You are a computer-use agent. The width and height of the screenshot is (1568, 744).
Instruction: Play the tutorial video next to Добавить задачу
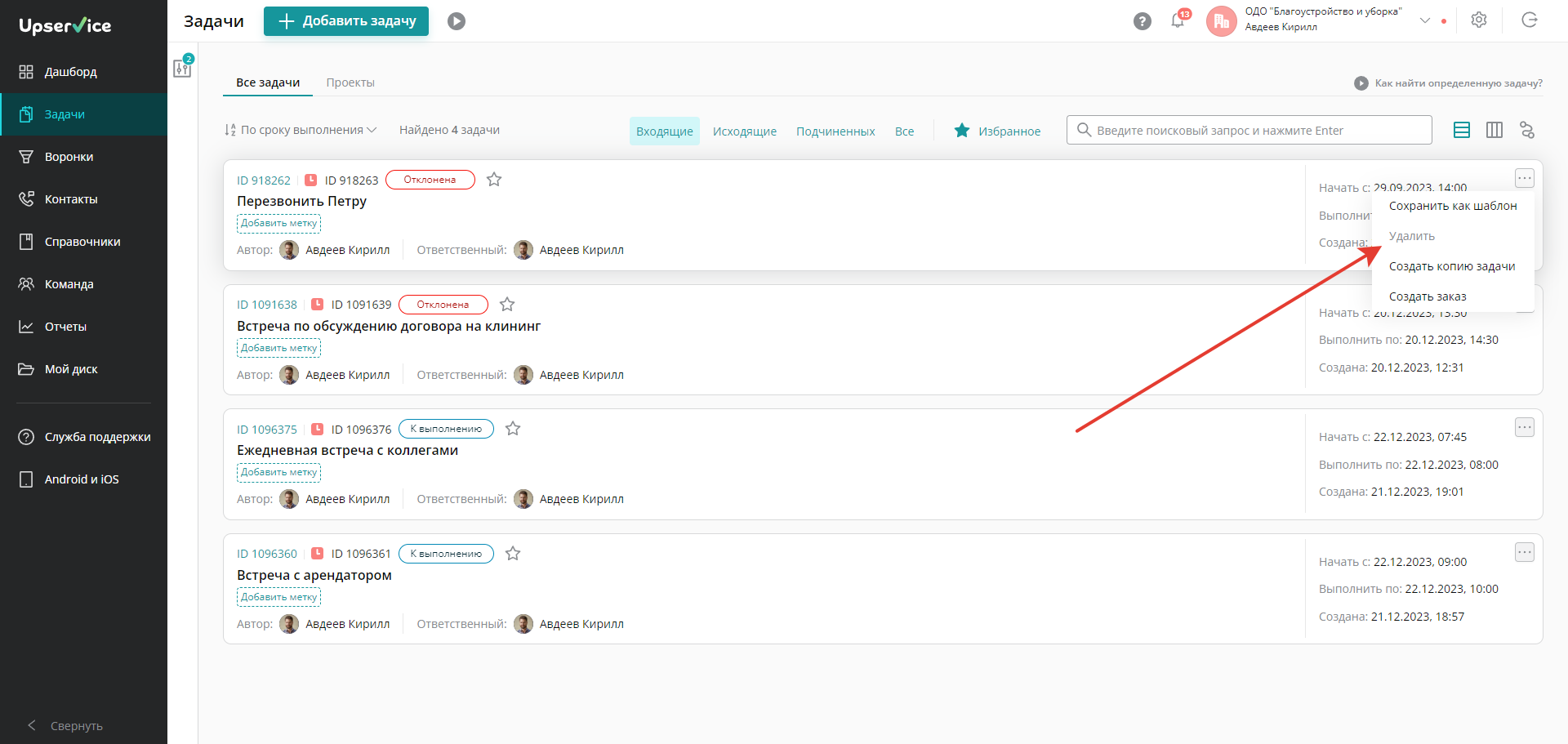pyautogui.click(x=457, y=21)
